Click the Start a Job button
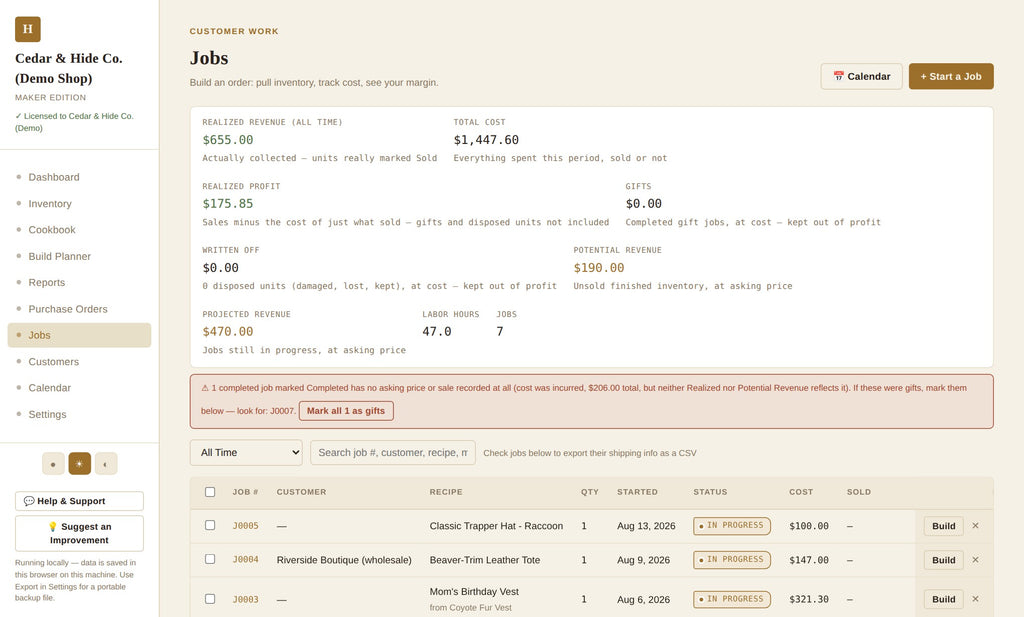 pos(951,76)
